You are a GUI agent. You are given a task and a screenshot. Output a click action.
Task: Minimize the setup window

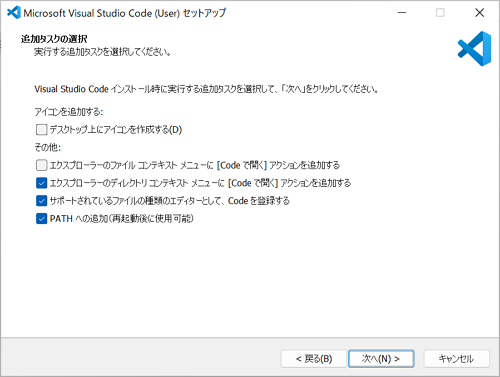[x=402, y=13]
